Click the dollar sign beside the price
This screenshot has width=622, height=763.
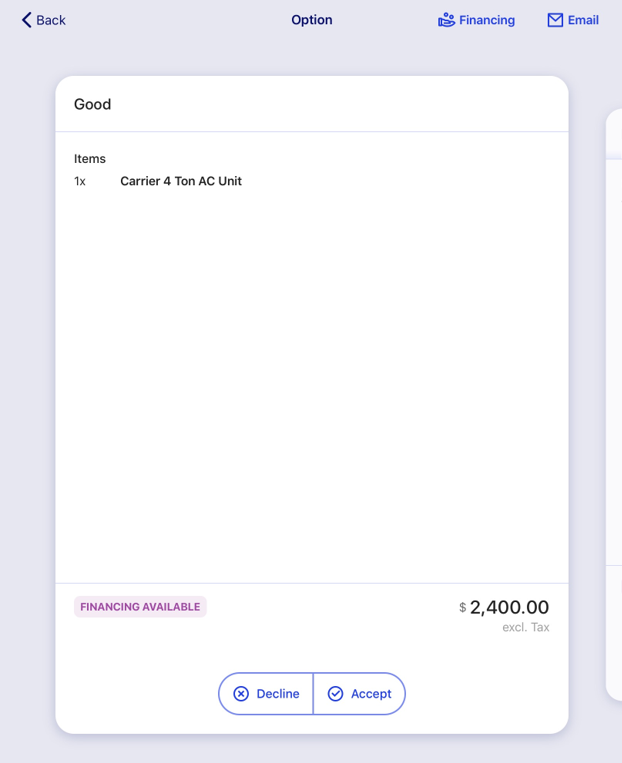click(462, 607)
